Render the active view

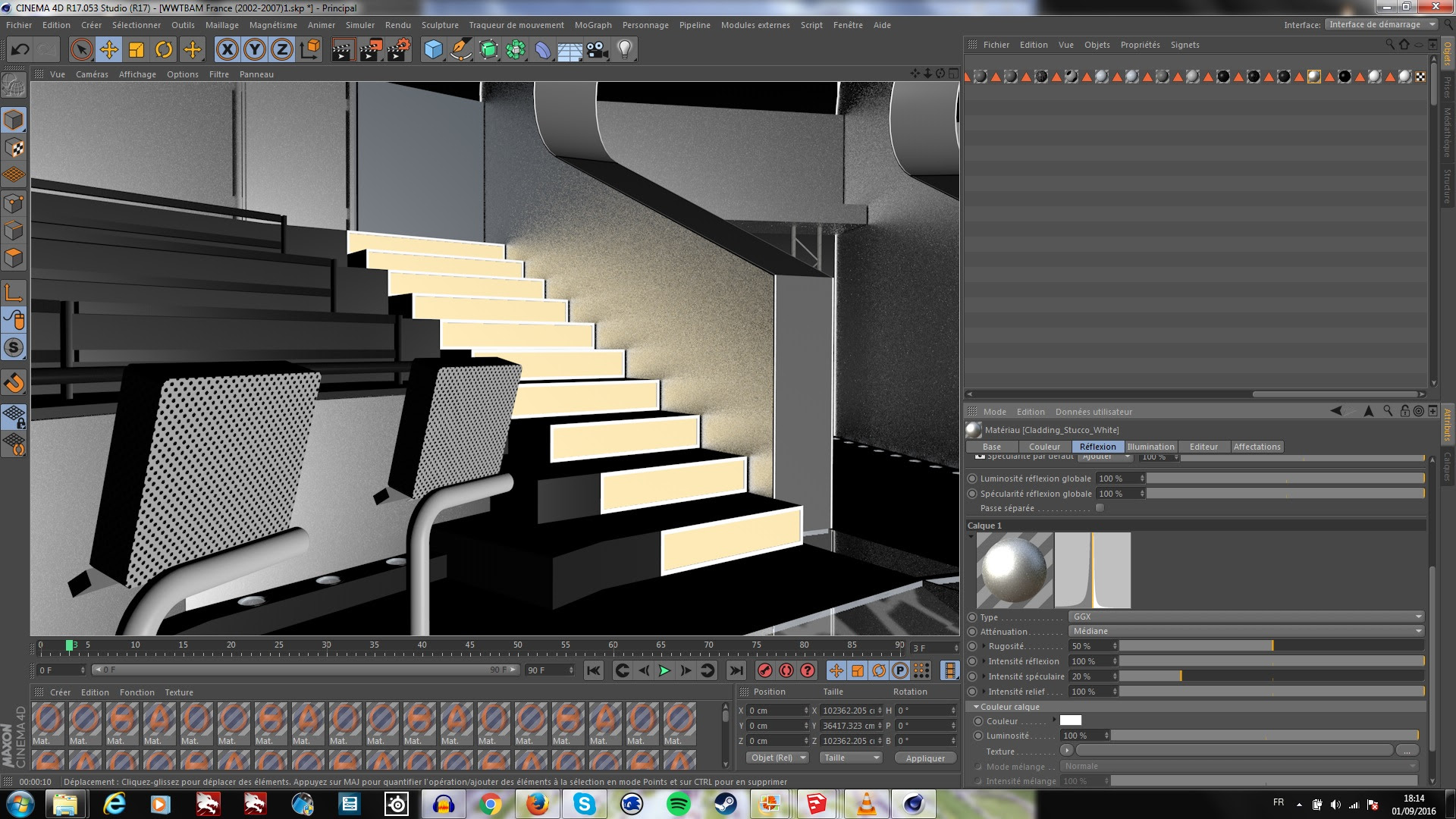pyautogui.click(x=343, y=50)
